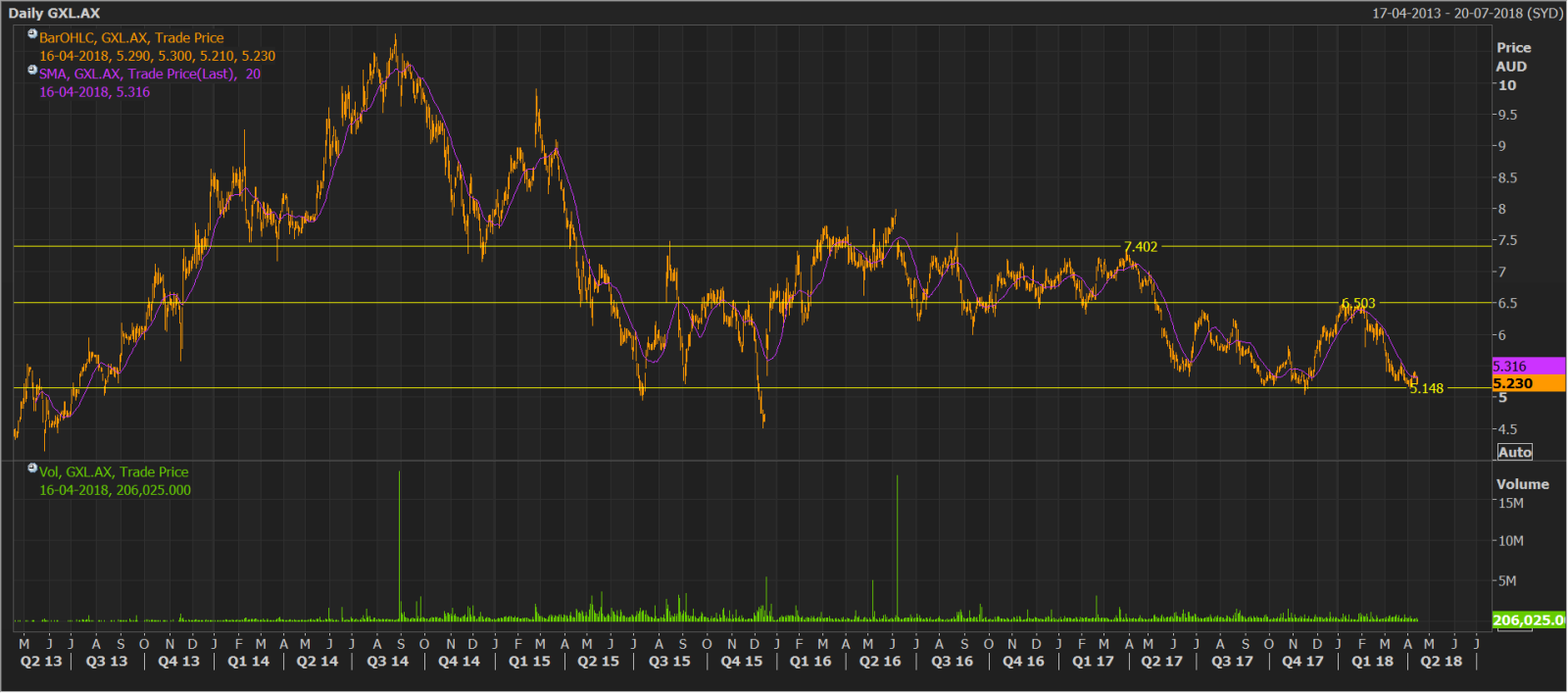1568x693 pixels.
Task: Click the Q4 17 quarter label
Action: [x=1302, y=662]
